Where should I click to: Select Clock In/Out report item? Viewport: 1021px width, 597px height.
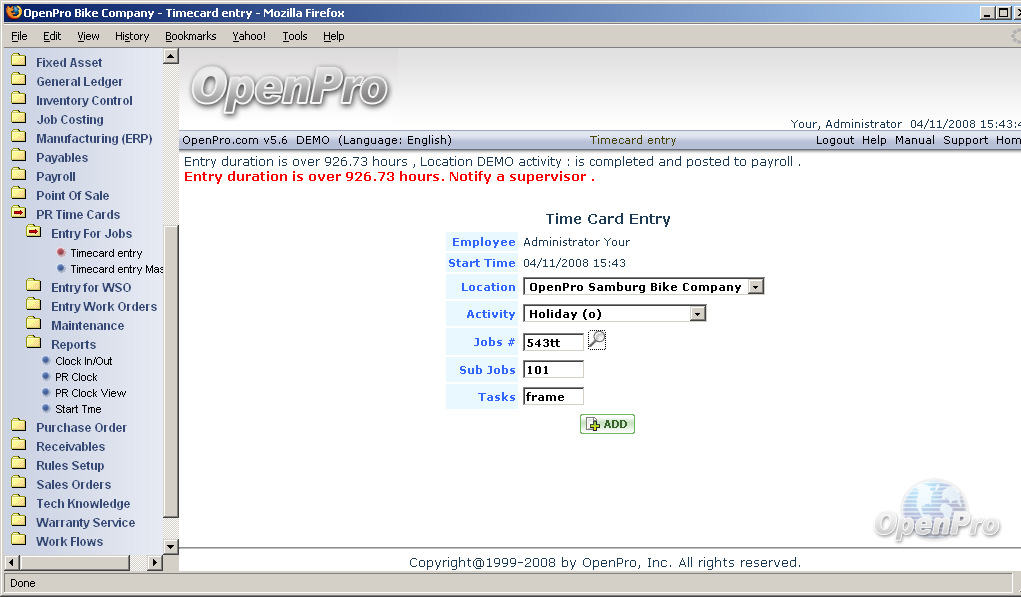pyautogui.click(x=83, y=361)
